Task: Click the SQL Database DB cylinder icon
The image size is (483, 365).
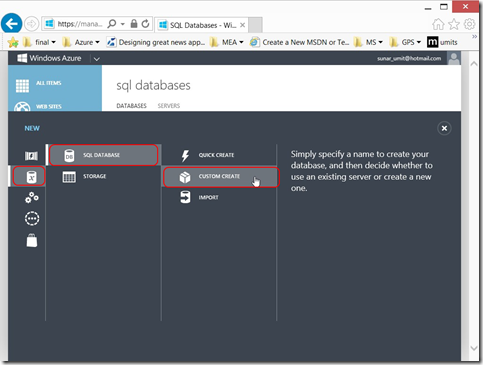Action: [x=69, y=155]
